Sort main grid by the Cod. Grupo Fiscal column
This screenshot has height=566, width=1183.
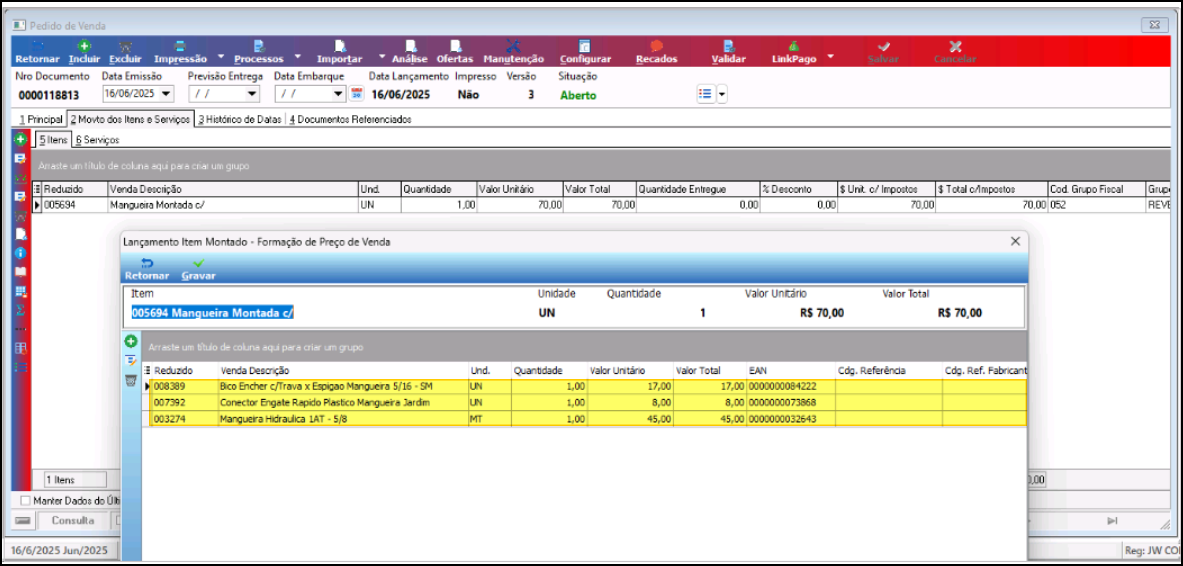point(1096,189)
